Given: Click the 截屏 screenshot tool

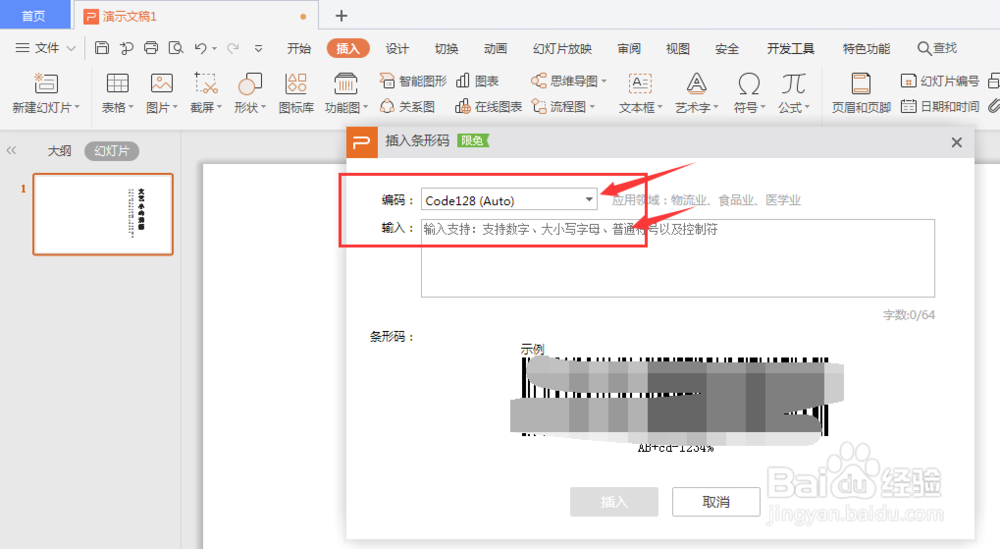Looking at the screenshot, I should [205, 93].
